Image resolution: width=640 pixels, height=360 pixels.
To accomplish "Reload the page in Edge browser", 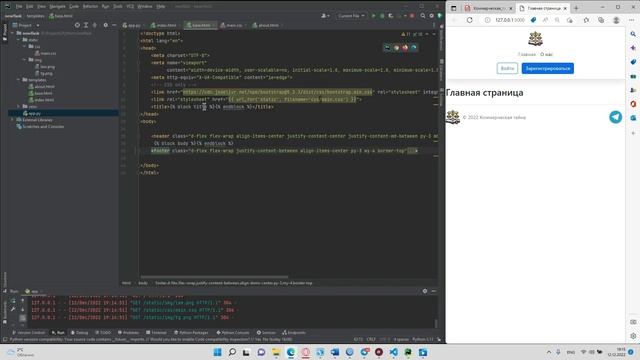I will 469,20.
